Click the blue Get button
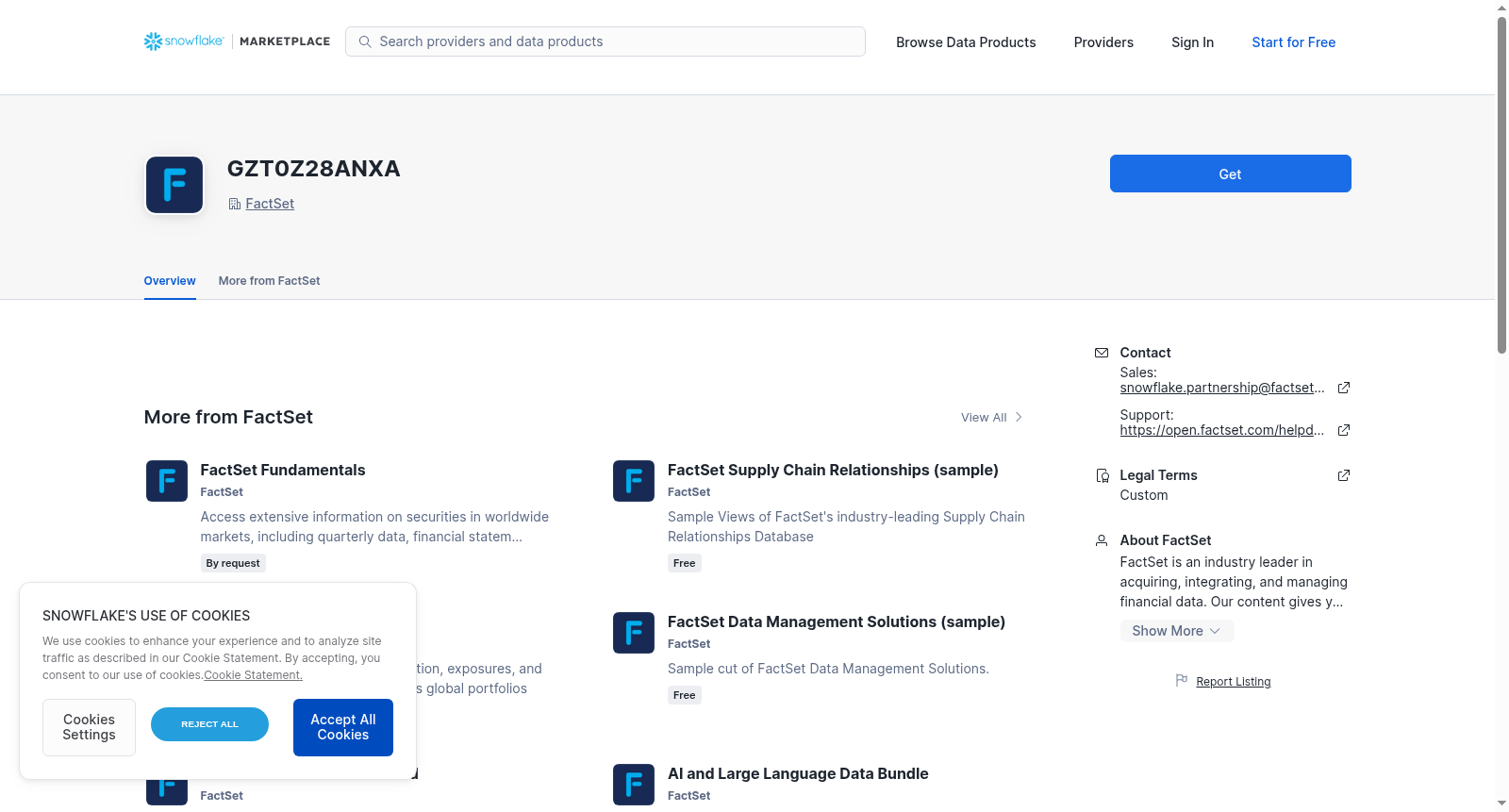This screenshot has height=812, width=1509. (x=1231, y=174)
